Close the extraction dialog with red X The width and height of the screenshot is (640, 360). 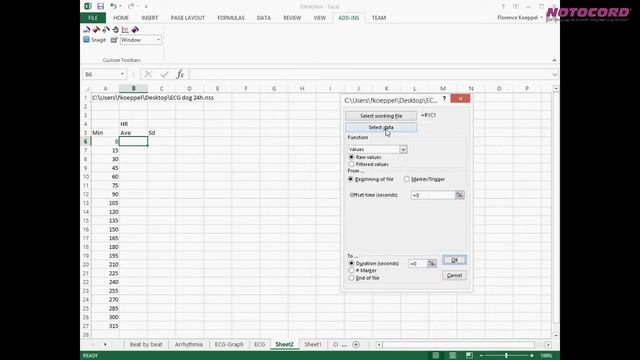click(460, 98)
